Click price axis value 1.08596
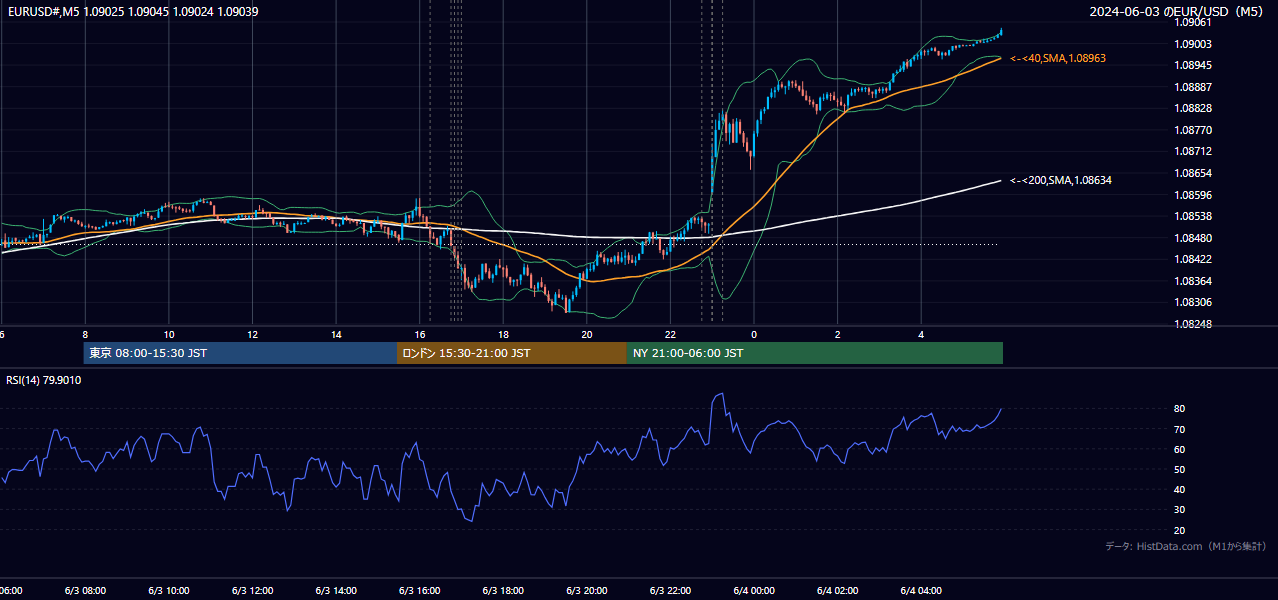 pos(1193,195)
